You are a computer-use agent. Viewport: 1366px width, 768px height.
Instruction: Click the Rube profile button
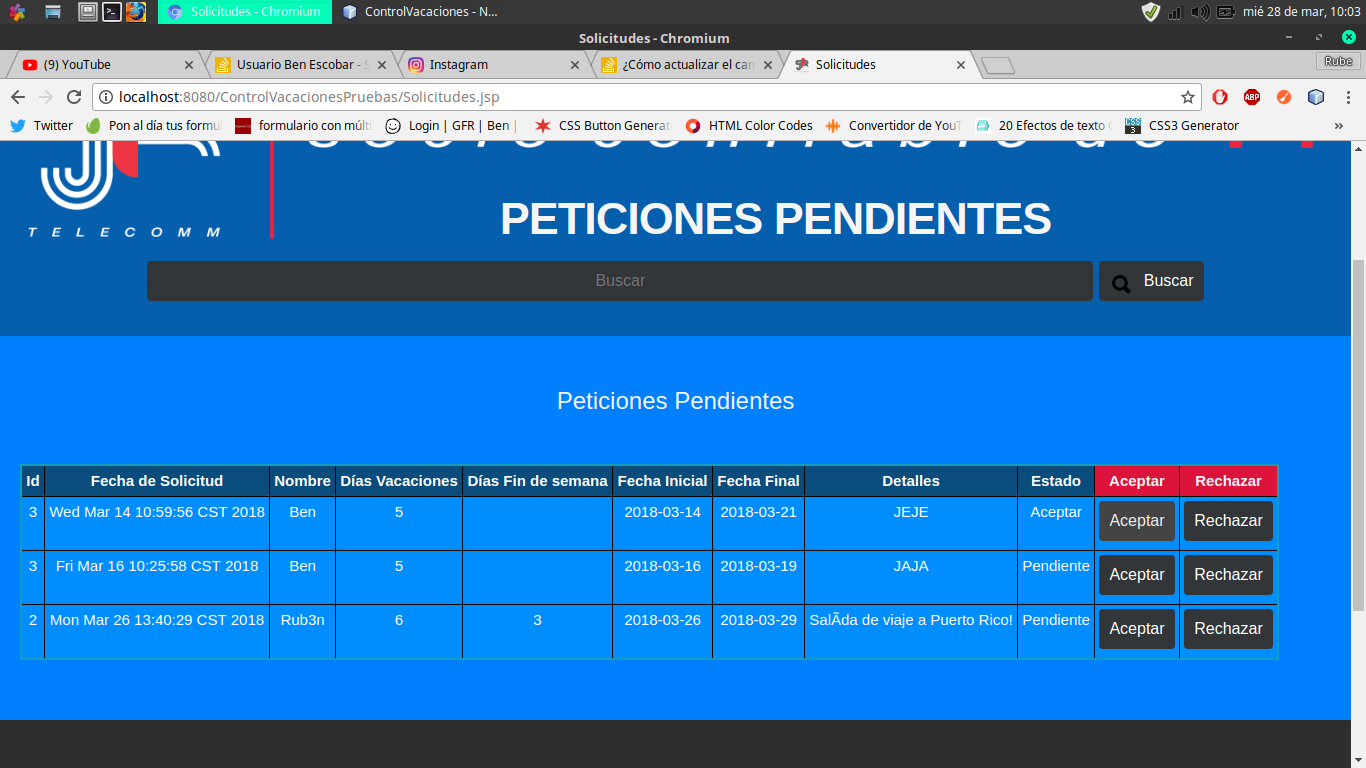(x=1338, y=61)
